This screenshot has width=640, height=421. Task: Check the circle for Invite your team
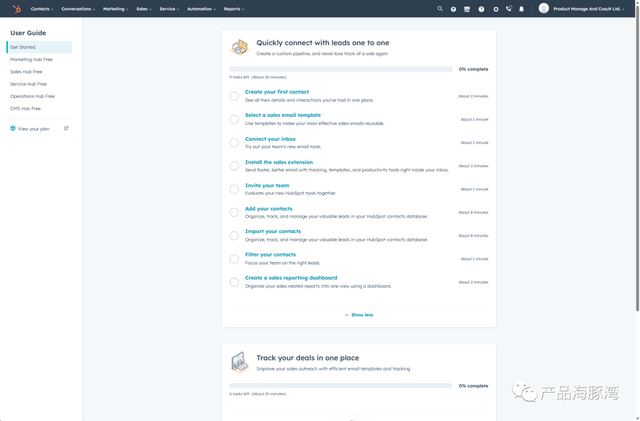click(x=234, y=189)
